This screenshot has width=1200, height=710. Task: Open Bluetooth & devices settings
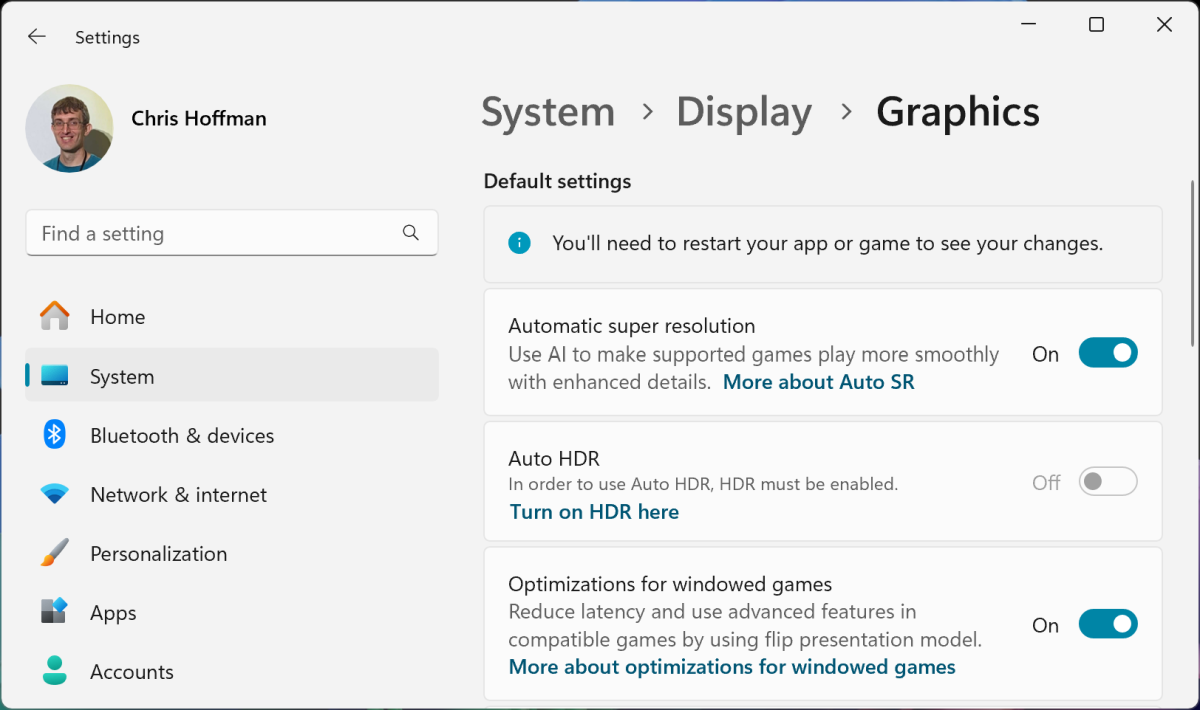click(232, 435)
